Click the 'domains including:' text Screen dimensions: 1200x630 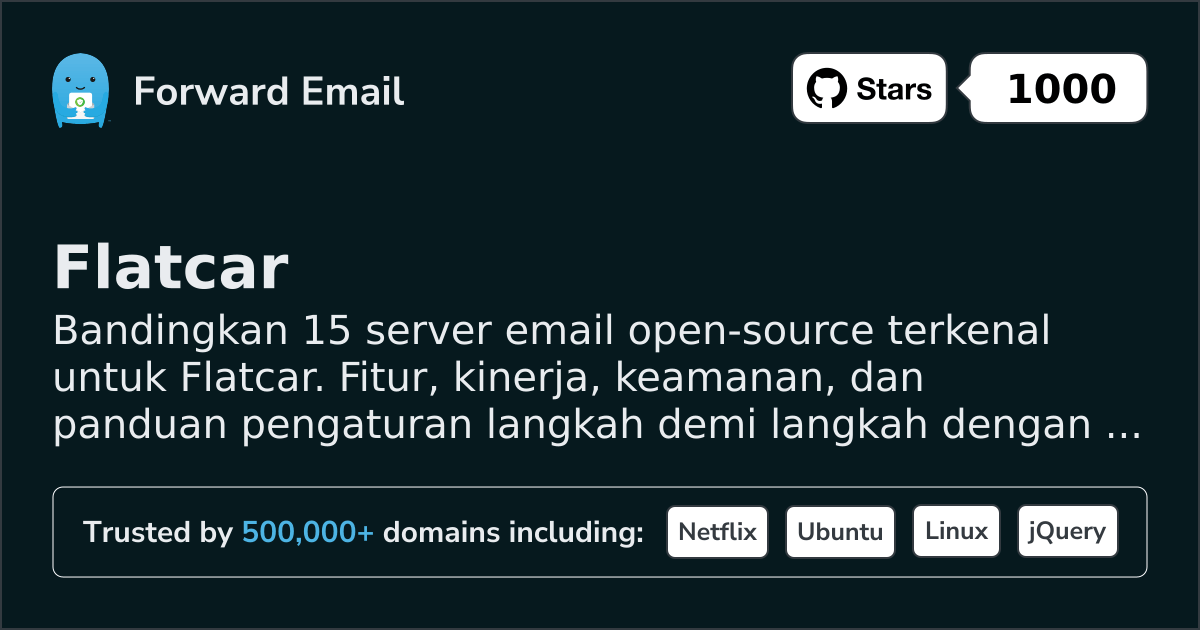pyautogui.click(x=513, y=533)
